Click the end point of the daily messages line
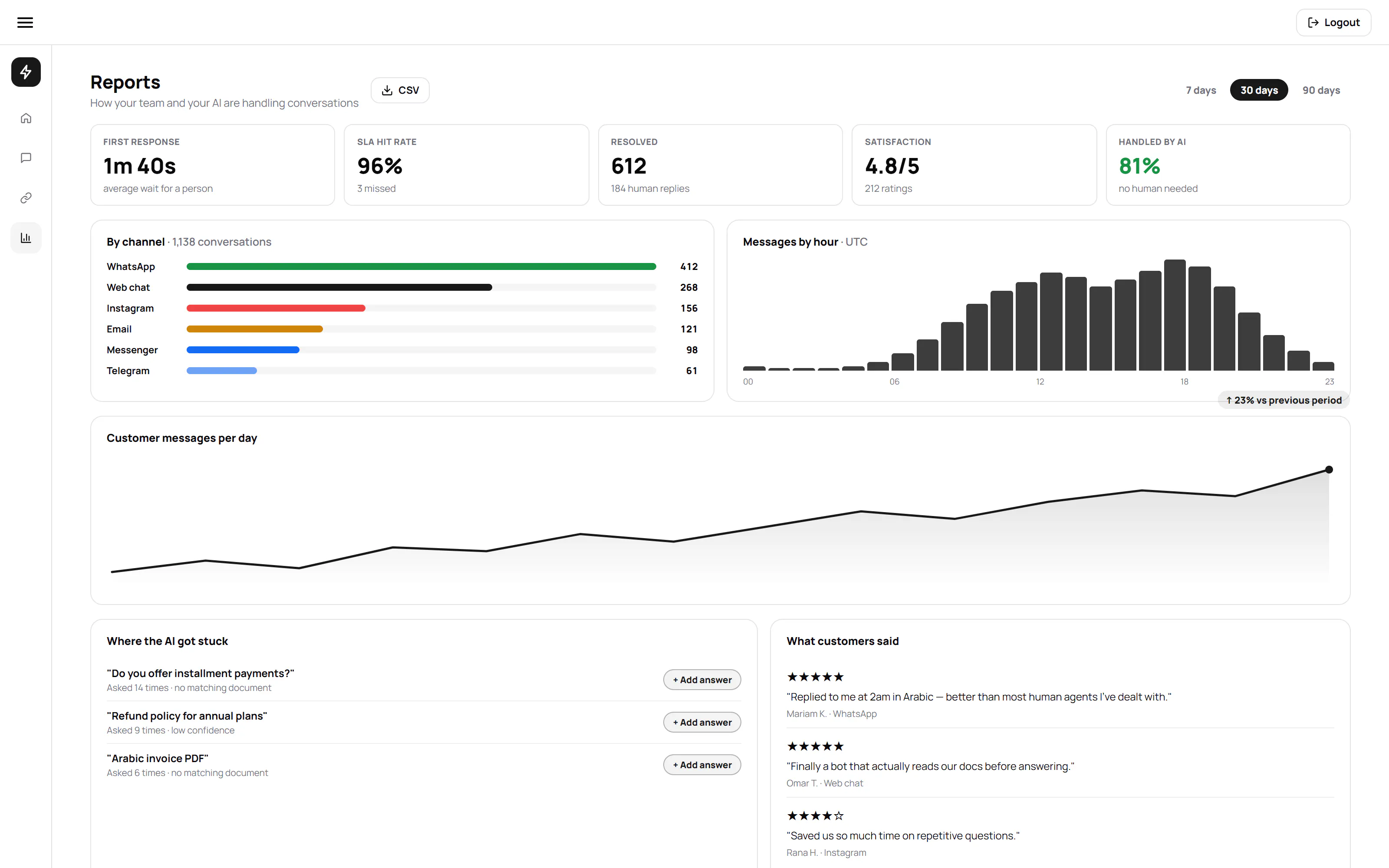This screenshot has height=868, width=1389. coord(1329,470)
